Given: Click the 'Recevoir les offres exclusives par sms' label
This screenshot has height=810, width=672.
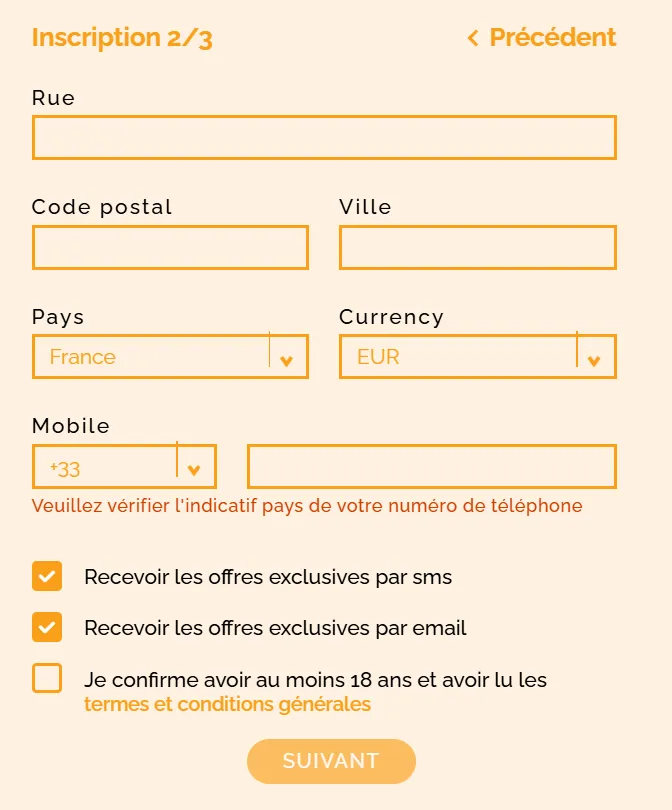Looking at the screenshot, I should click(x=268, y=577).
